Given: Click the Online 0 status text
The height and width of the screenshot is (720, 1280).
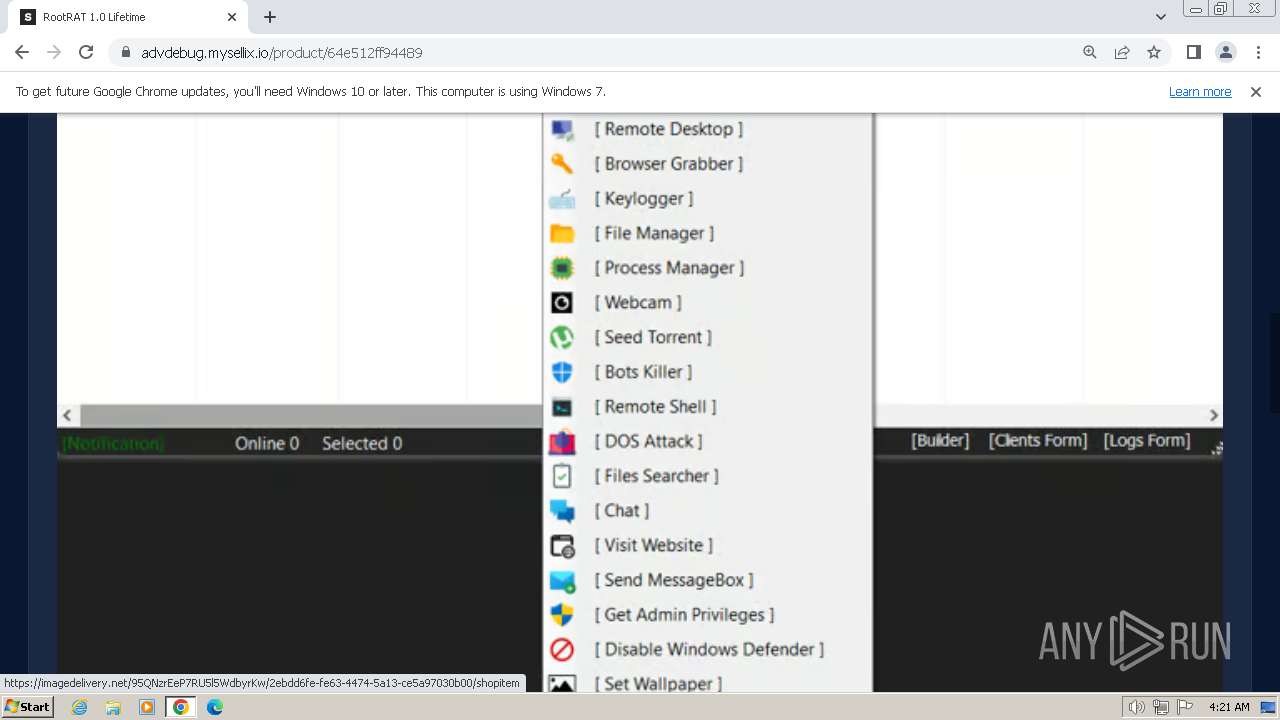Looking at the screenshot, I should [x=267, y=444].
